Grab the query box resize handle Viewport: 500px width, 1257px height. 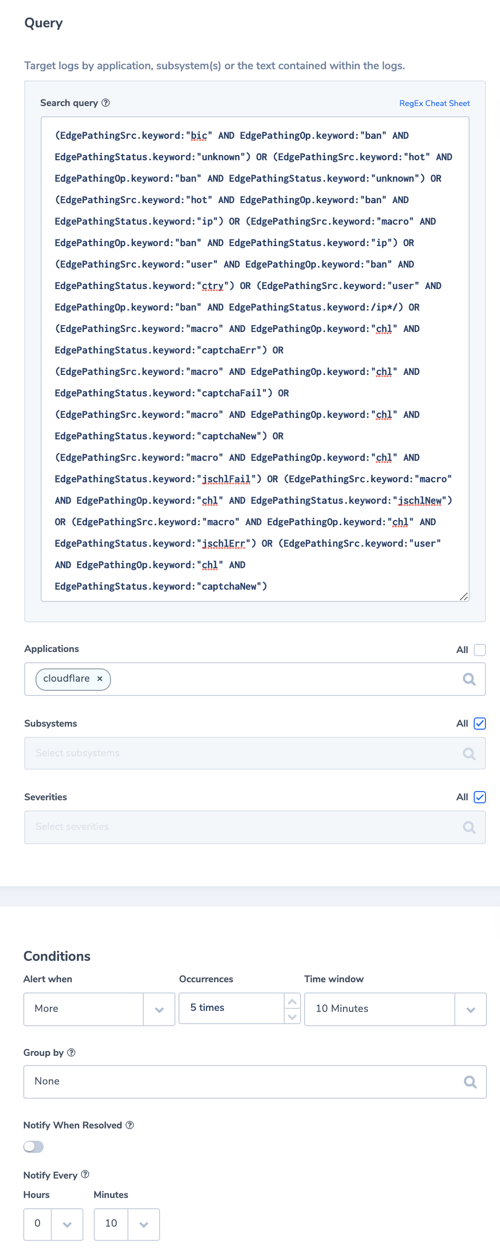coord(464,596)
